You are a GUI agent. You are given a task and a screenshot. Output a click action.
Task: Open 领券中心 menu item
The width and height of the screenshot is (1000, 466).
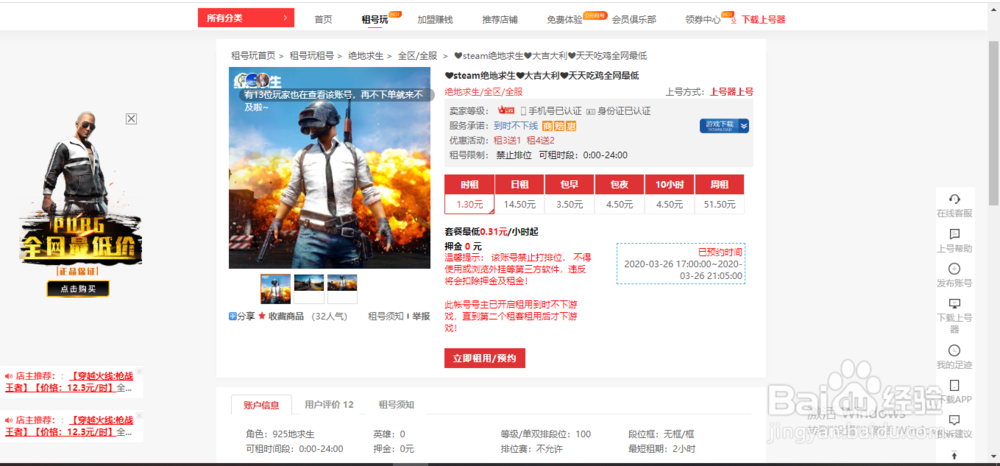tap(703, 20)
